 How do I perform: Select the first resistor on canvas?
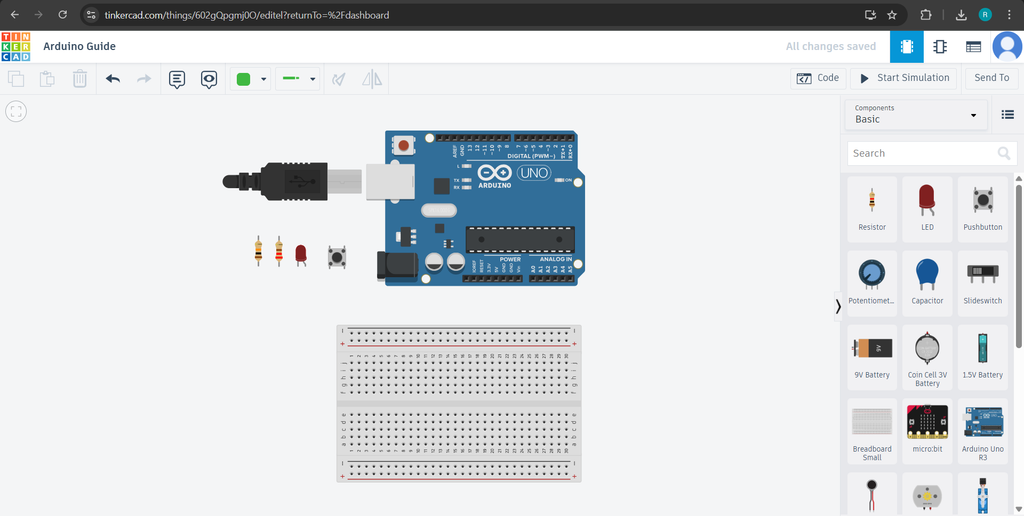[259, 250]
